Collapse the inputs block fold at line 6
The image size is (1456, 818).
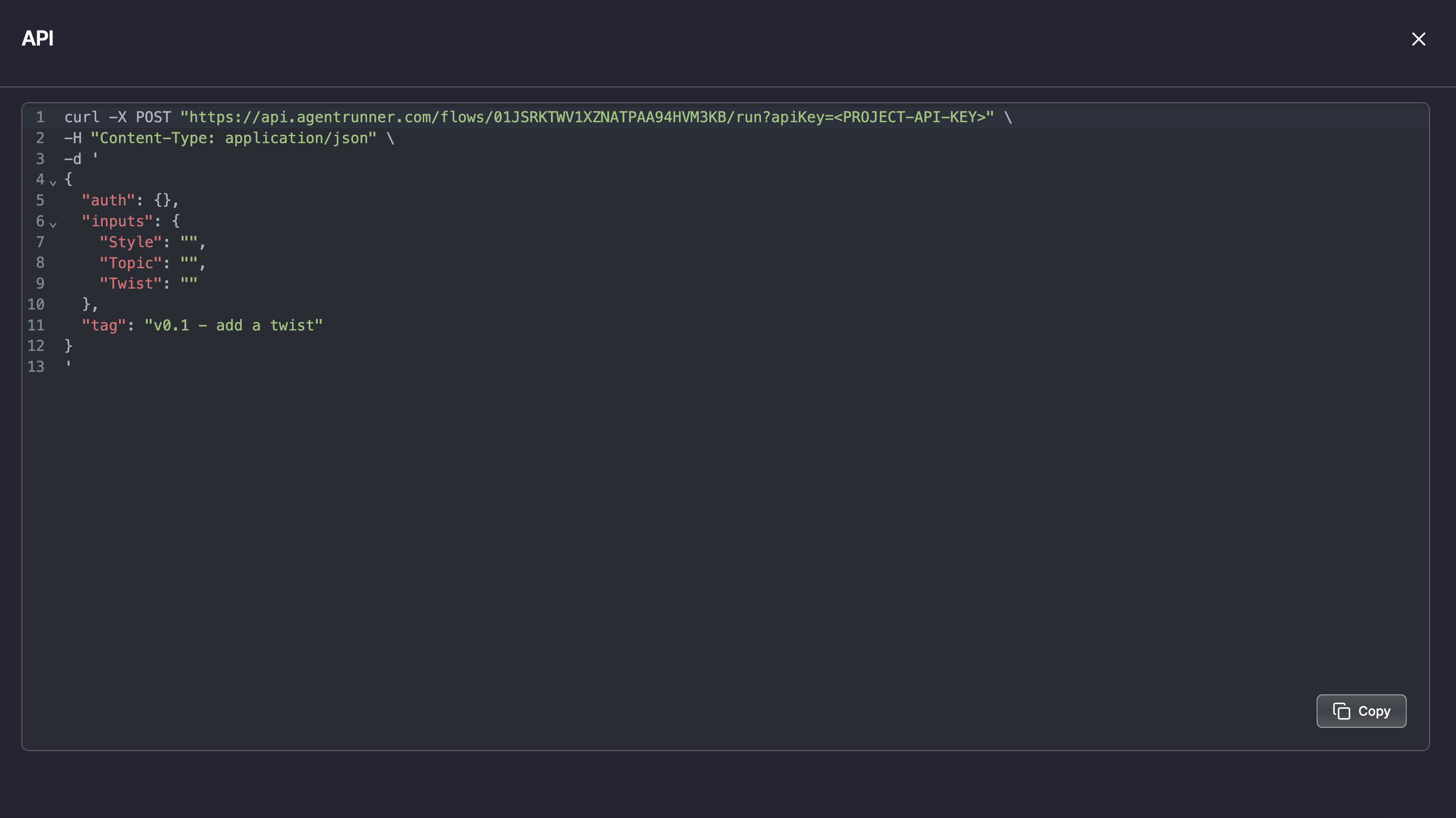[53, 224]
